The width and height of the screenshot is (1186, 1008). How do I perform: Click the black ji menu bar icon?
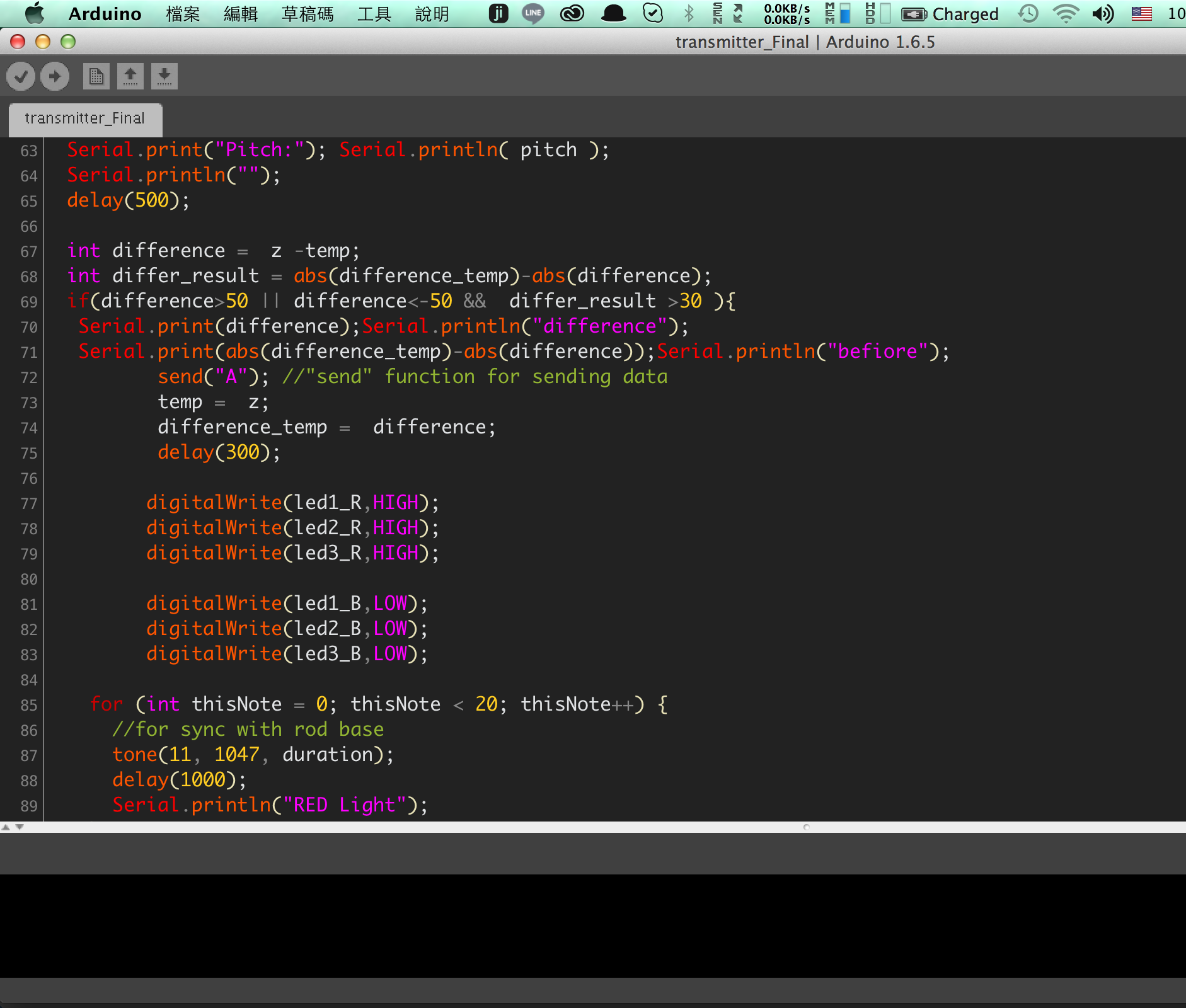pos(498,13)
